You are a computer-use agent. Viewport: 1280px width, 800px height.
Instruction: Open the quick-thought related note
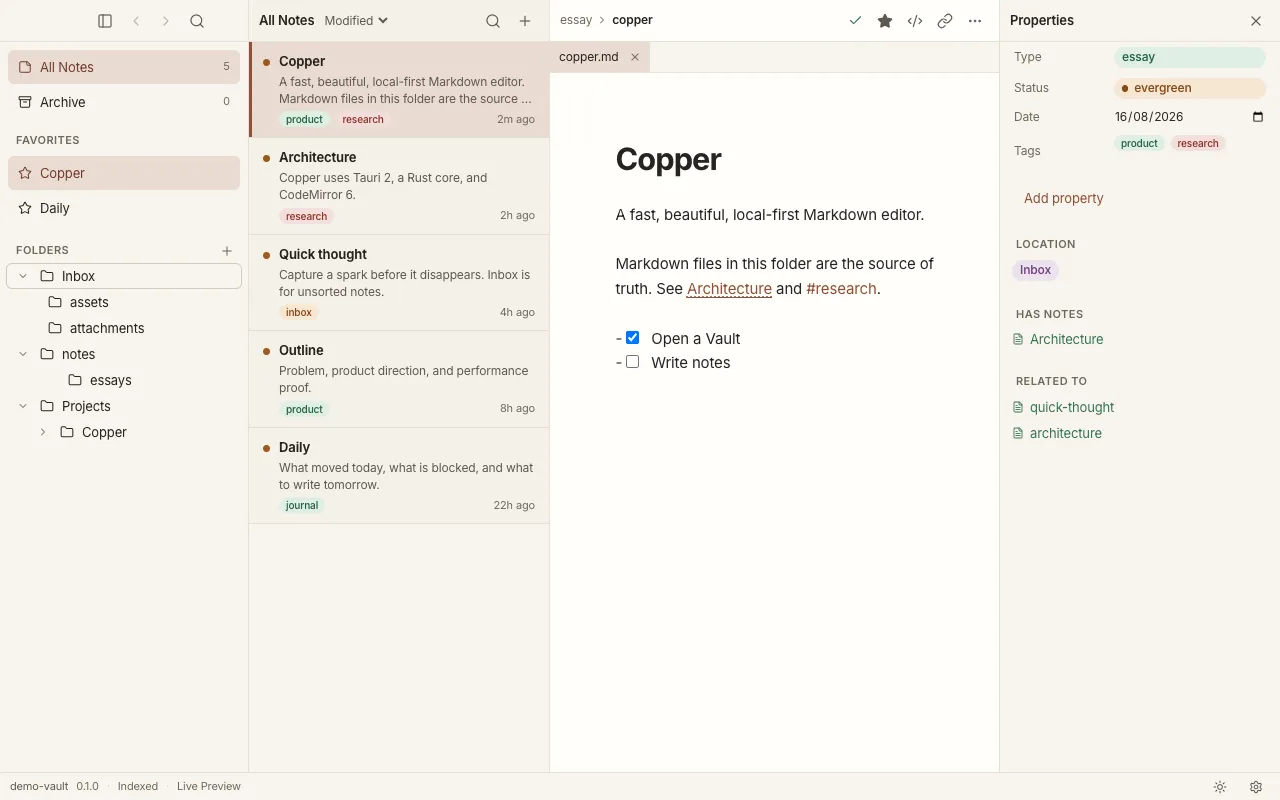[x=1072, y=407]
